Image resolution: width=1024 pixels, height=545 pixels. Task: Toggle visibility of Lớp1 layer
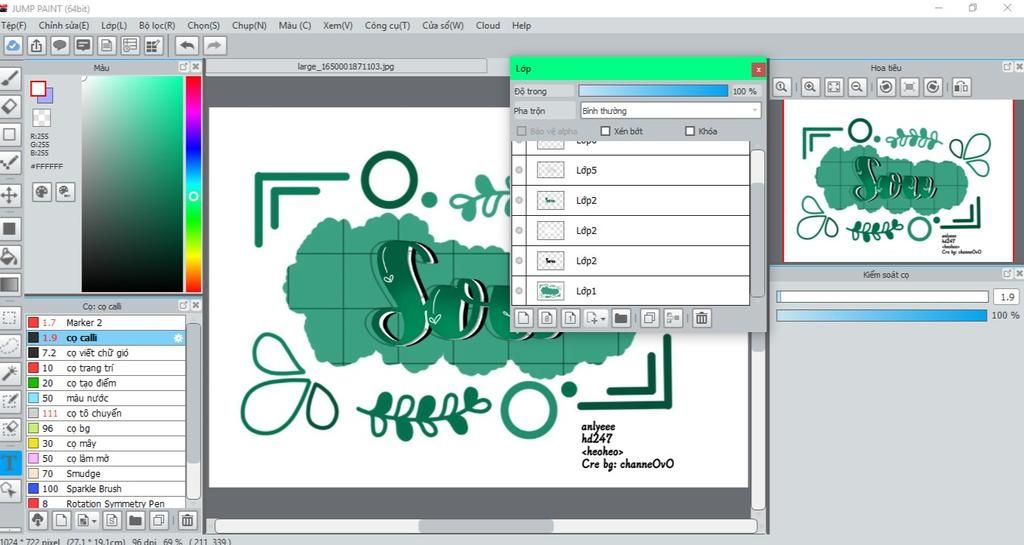pyautogui.click(x=519, y=291)
